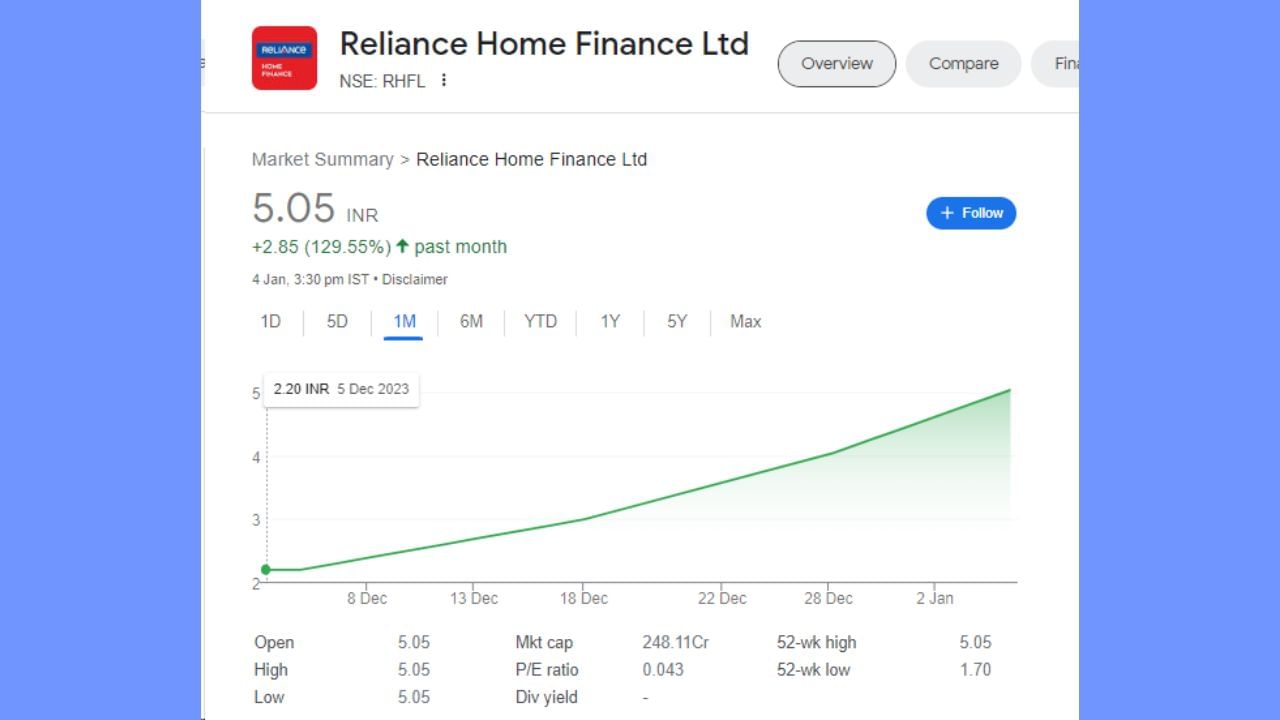Open the Disclaimer link
The image size is (1280, 720).
coord(414,279)
